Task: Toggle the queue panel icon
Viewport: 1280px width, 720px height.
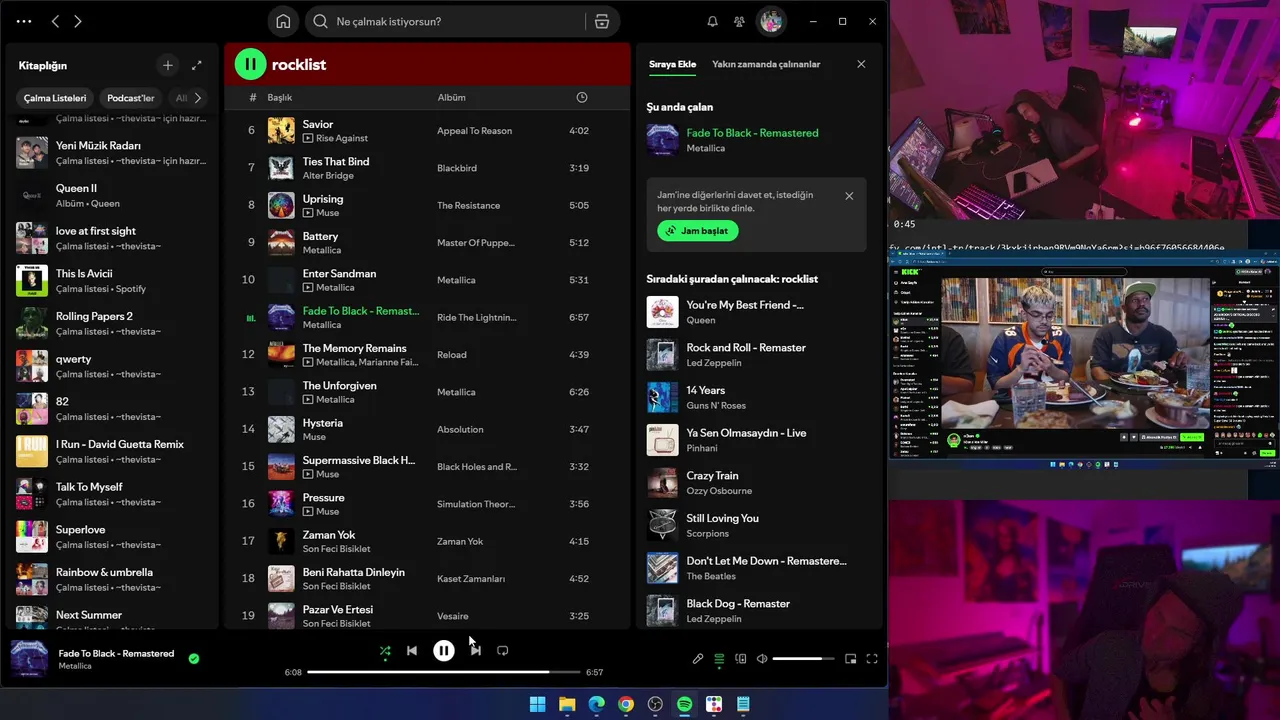Action: pyautogui.click(x=719, y=659)
